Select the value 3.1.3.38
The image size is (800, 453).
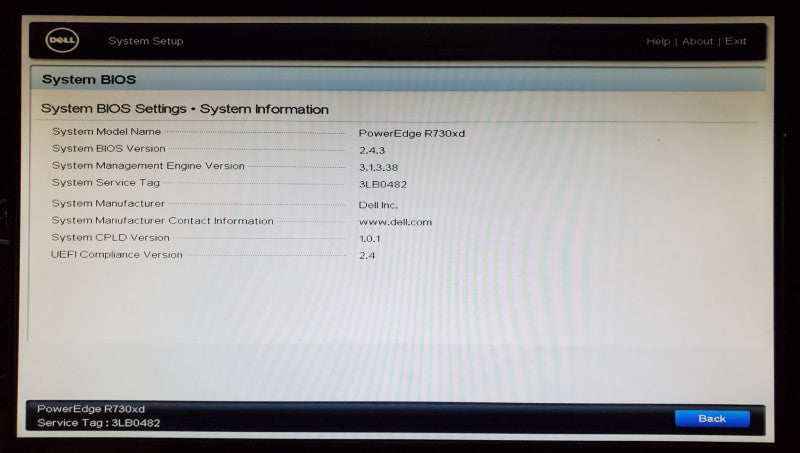[x=378, y=167]
